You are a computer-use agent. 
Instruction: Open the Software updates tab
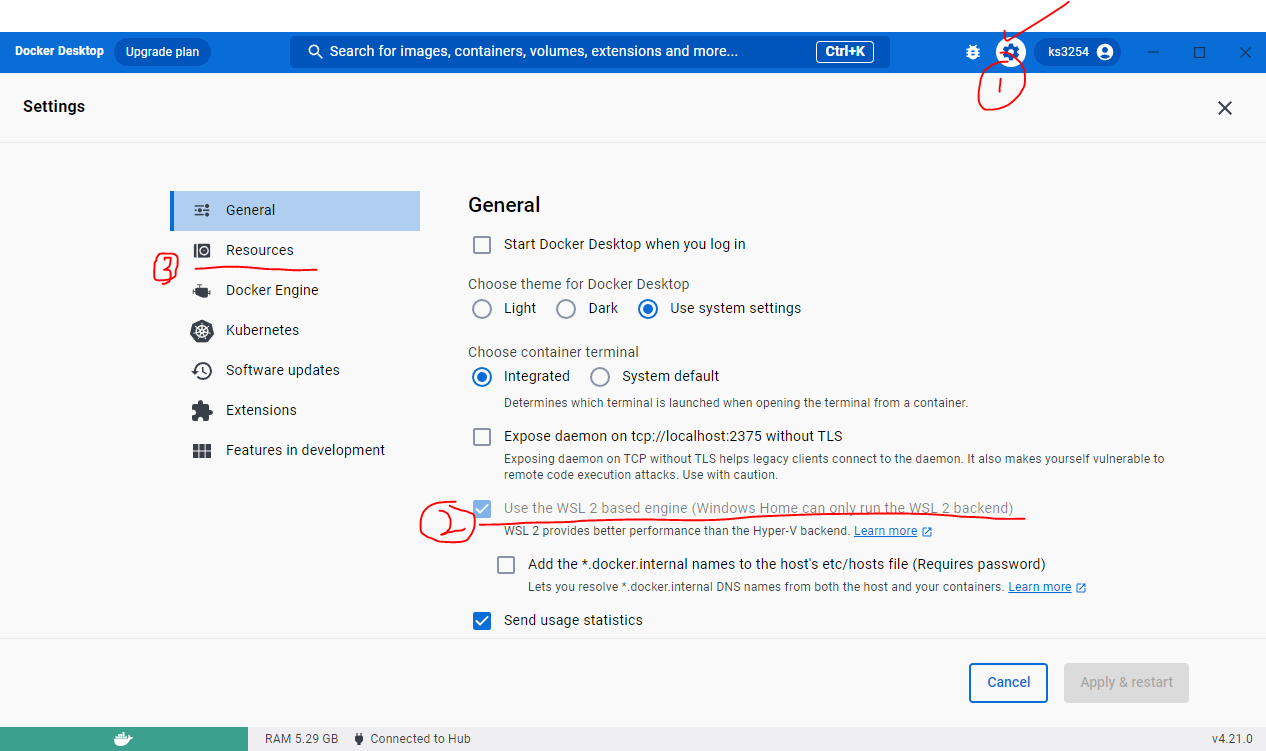pos(295,370)
